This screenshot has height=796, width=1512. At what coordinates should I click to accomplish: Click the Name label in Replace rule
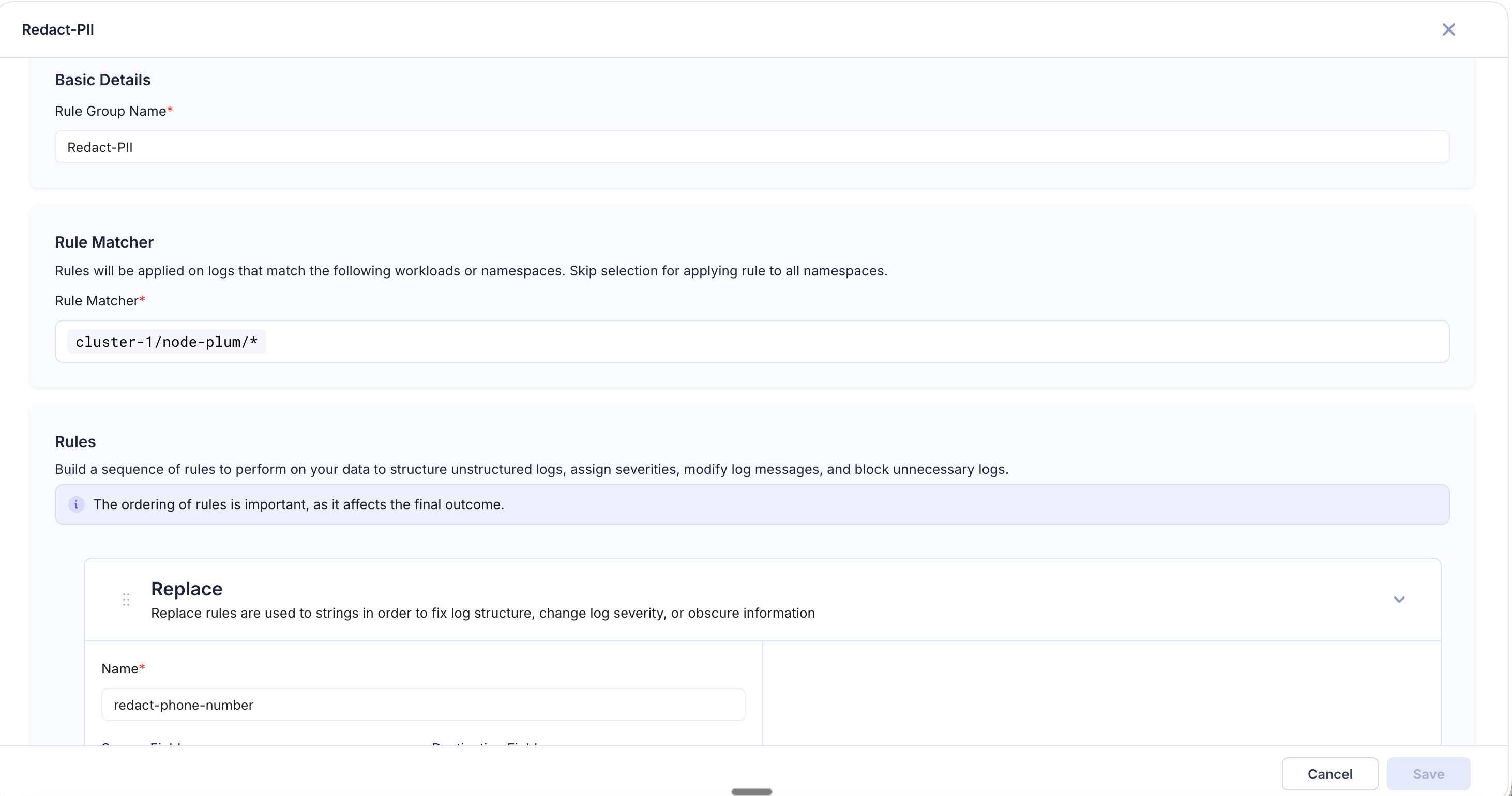coord(120,669)
